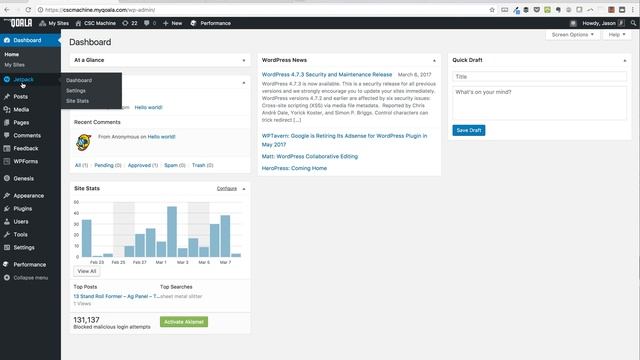640x360 pixels.
Task: Open Screen Options dropdown
Action: [573, 35]
